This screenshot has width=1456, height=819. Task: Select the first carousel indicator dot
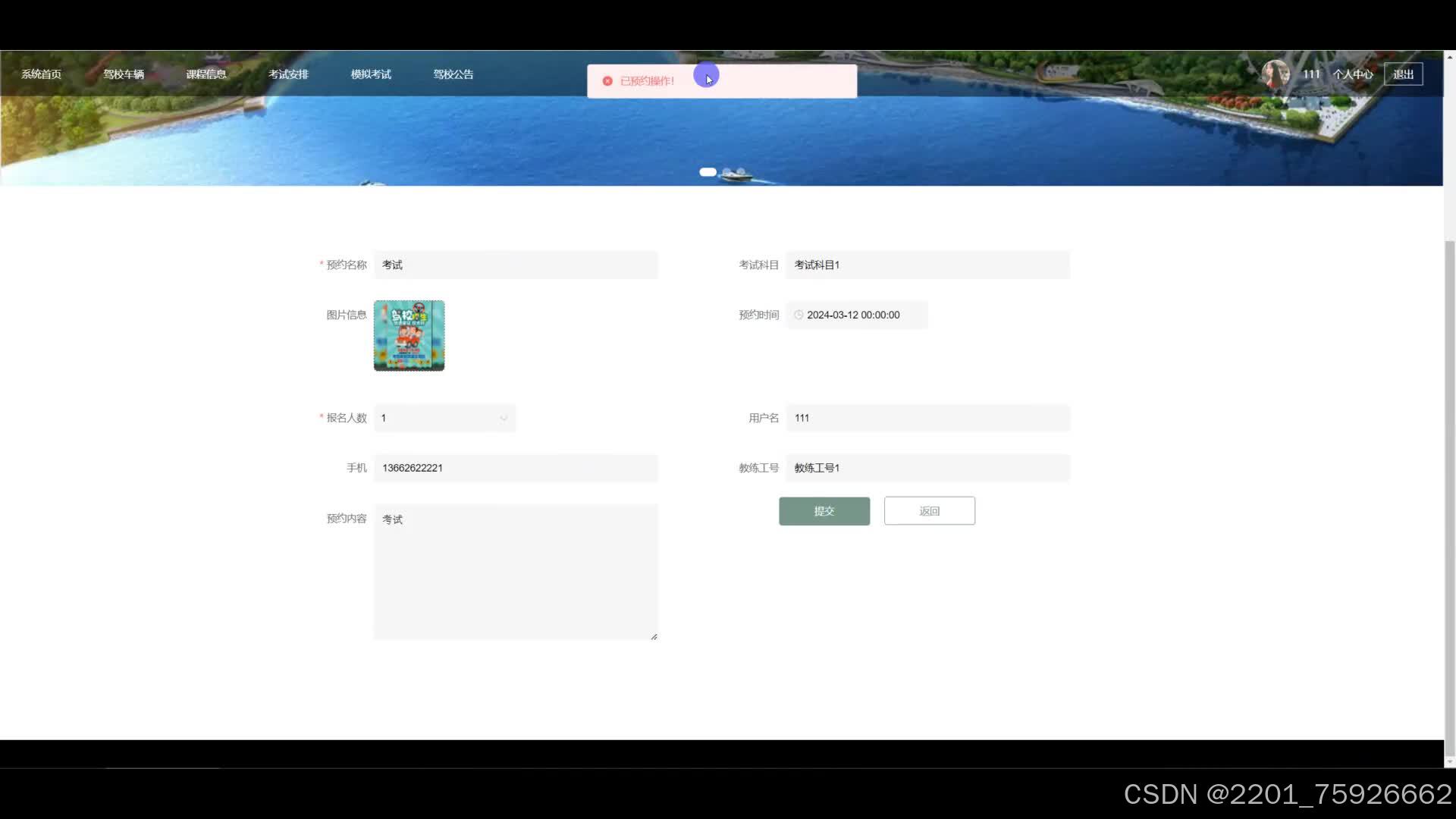tap(708, 172)
